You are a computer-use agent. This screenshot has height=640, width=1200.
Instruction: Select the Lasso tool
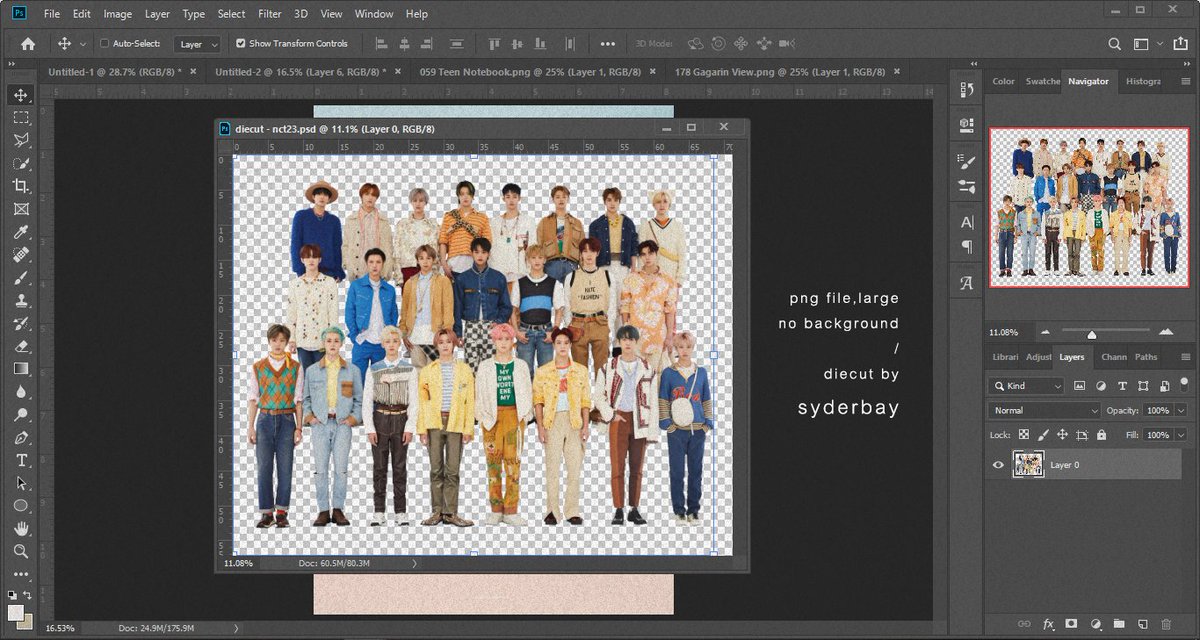(x=21, y=140)
